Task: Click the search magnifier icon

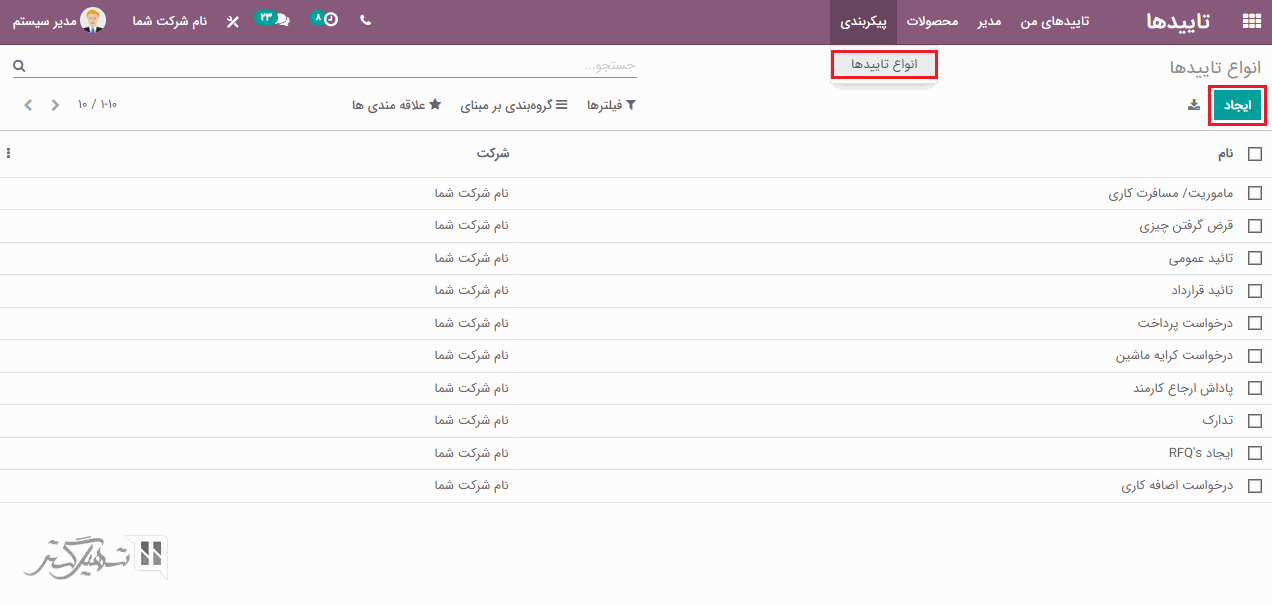Action: coord(19,66)
